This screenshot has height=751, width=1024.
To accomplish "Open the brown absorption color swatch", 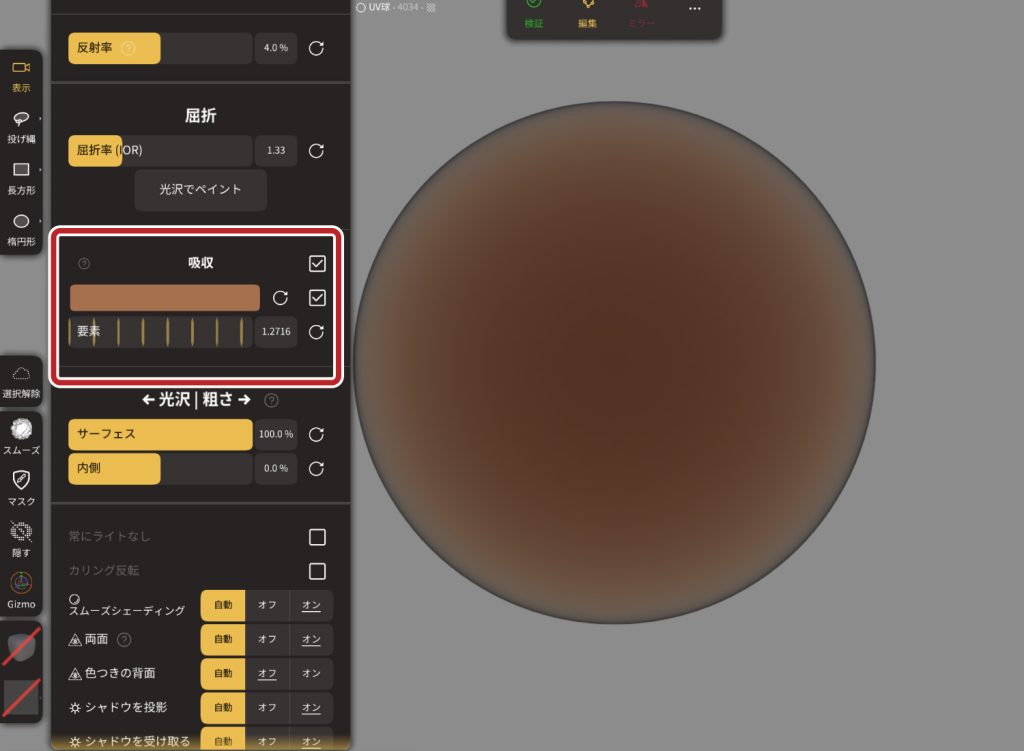I will [x=165, y=298].
